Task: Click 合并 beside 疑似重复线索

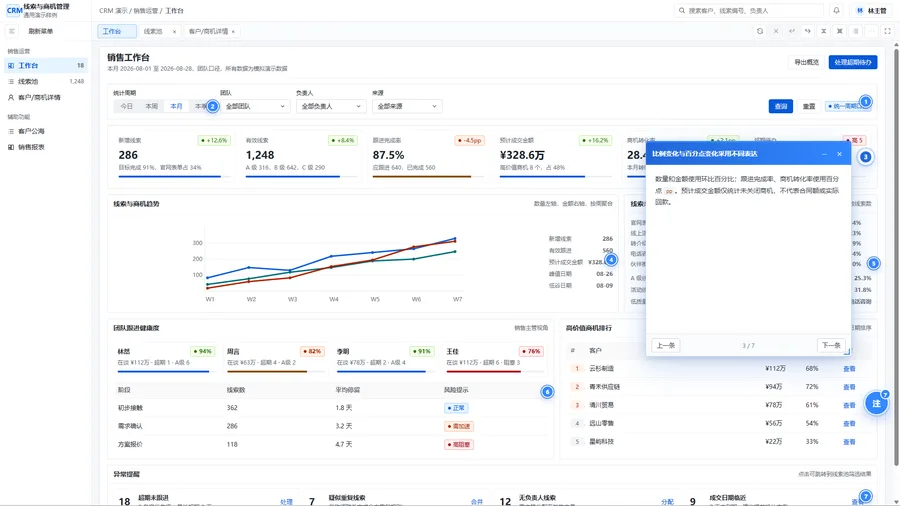Action: point(477,502)
